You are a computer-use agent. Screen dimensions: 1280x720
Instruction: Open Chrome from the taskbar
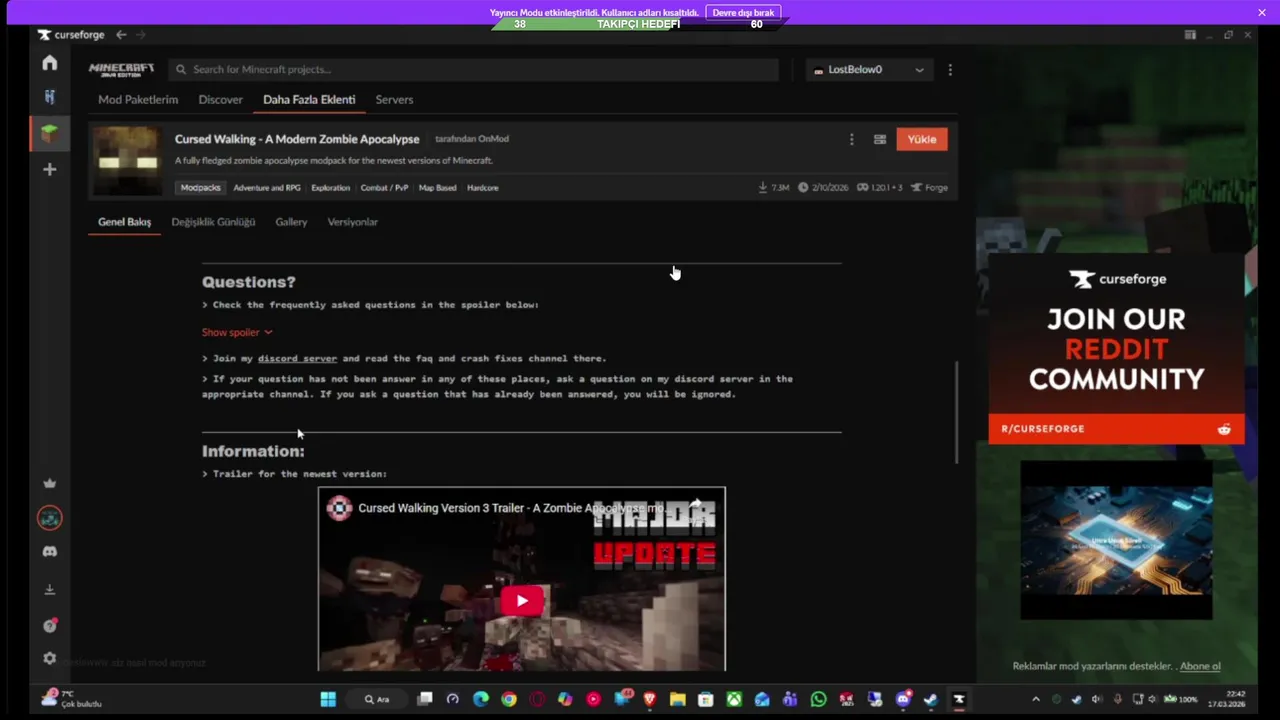[509, 699]
